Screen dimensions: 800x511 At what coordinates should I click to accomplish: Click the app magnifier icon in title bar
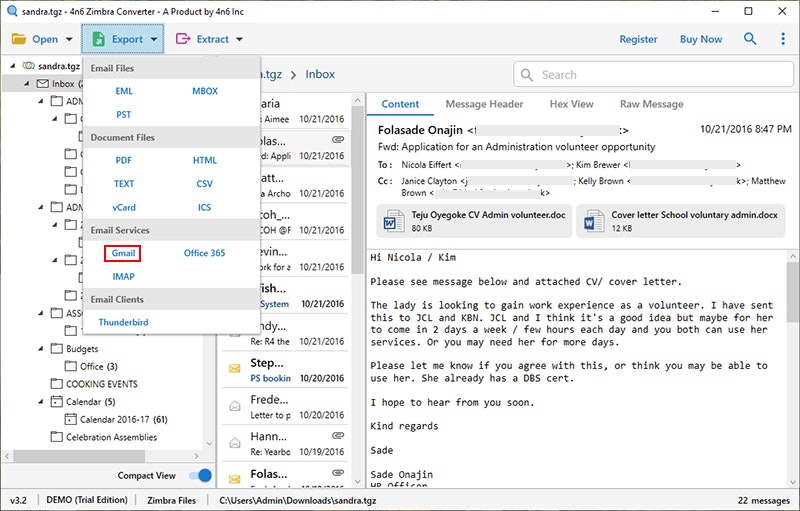point(12,11)
